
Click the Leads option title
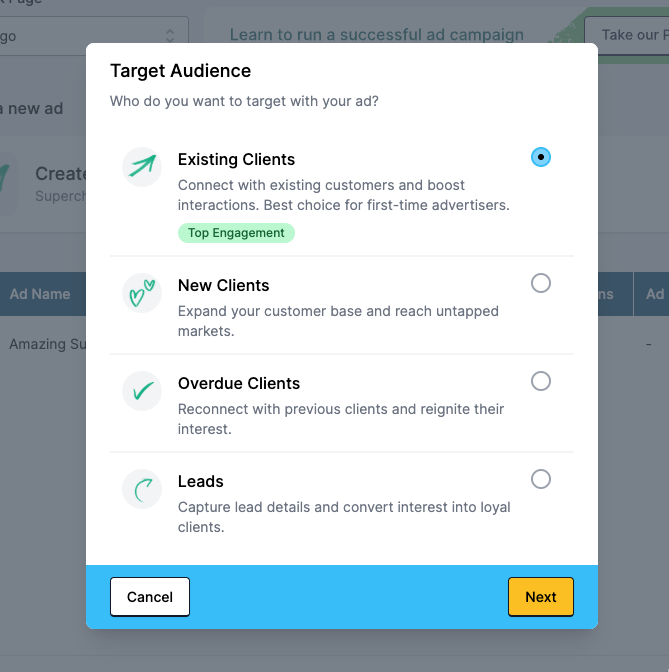coord(201,482)
